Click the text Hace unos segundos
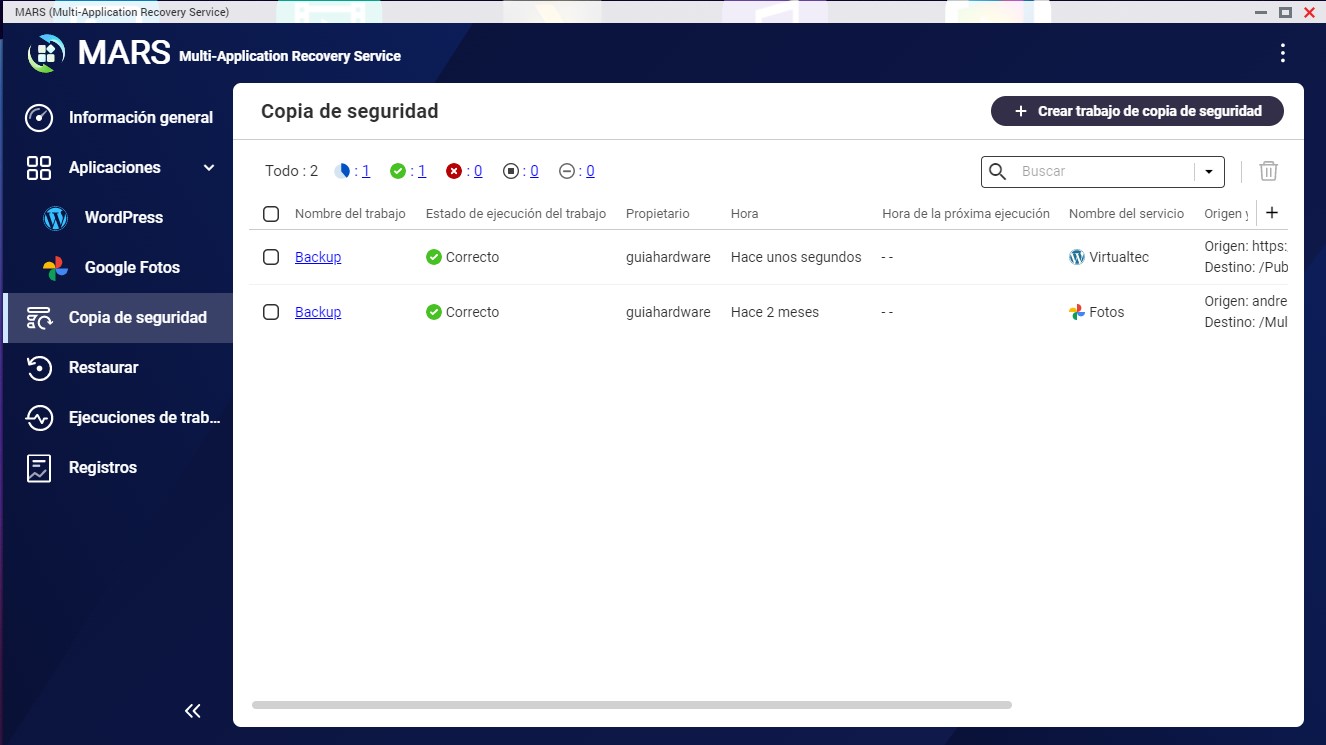The width and height of the screenshot is (1326, 745). point(796,257)
